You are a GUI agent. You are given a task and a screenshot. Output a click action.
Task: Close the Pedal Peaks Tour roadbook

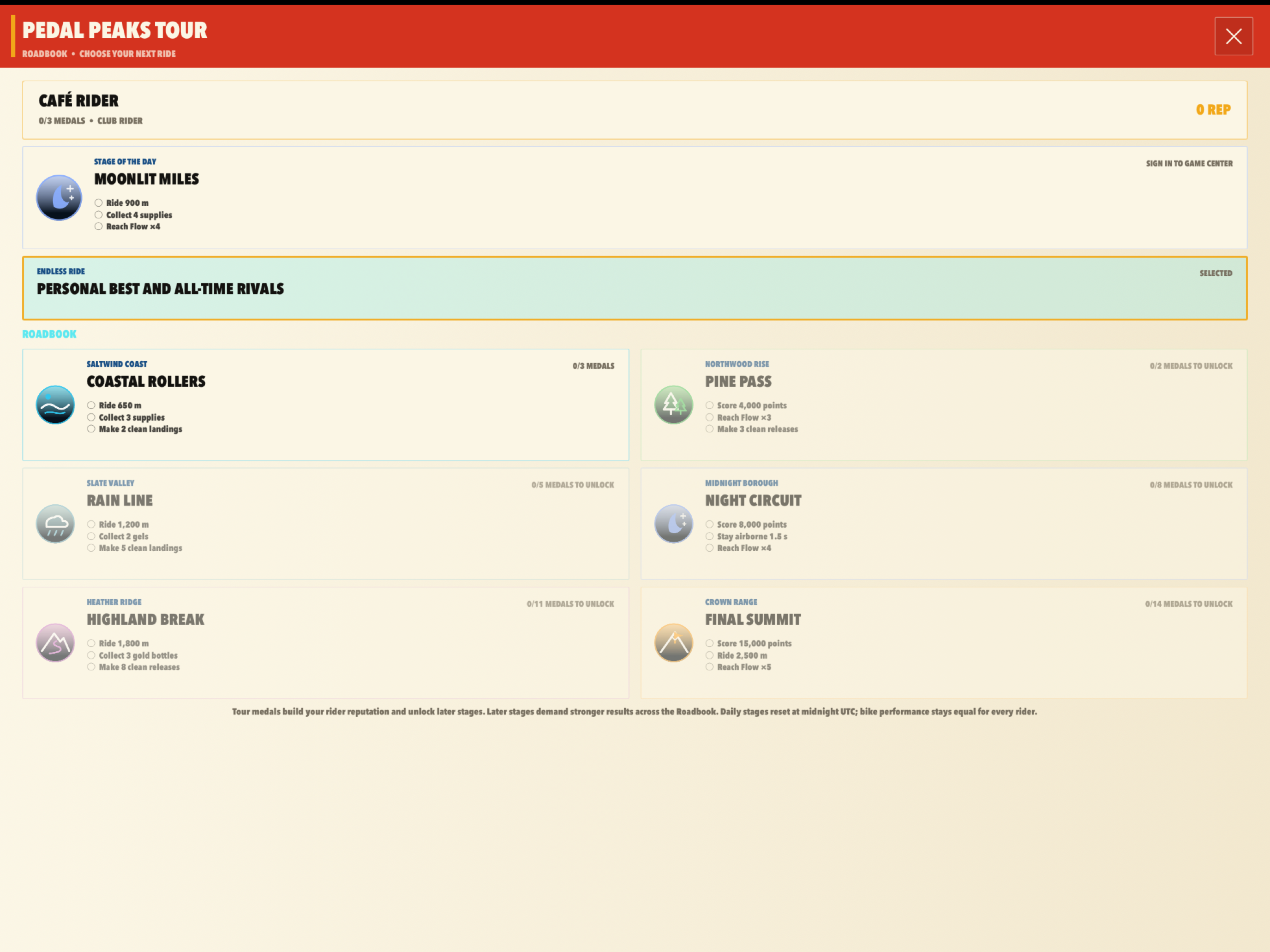click(x=1233, y=36)
